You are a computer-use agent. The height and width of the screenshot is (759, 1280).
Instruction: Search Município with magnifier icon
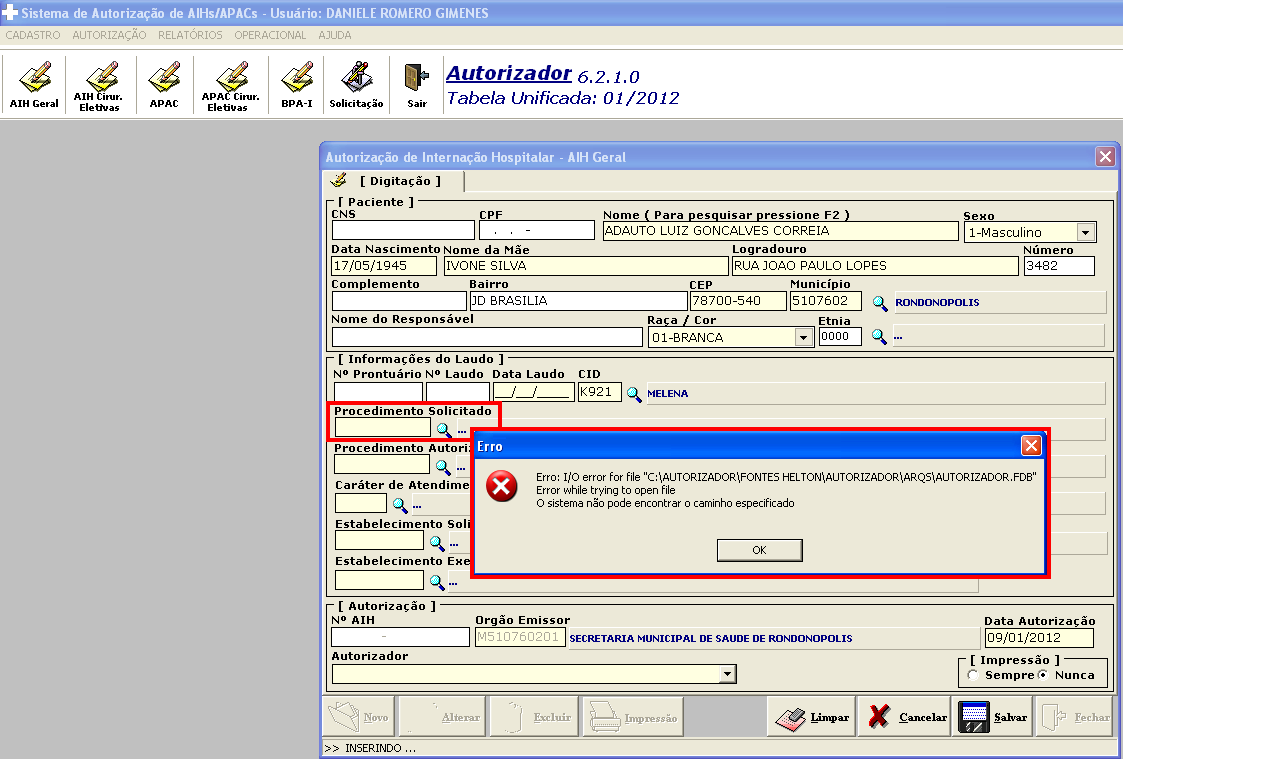pyautogui.click(x=880, y=302)
